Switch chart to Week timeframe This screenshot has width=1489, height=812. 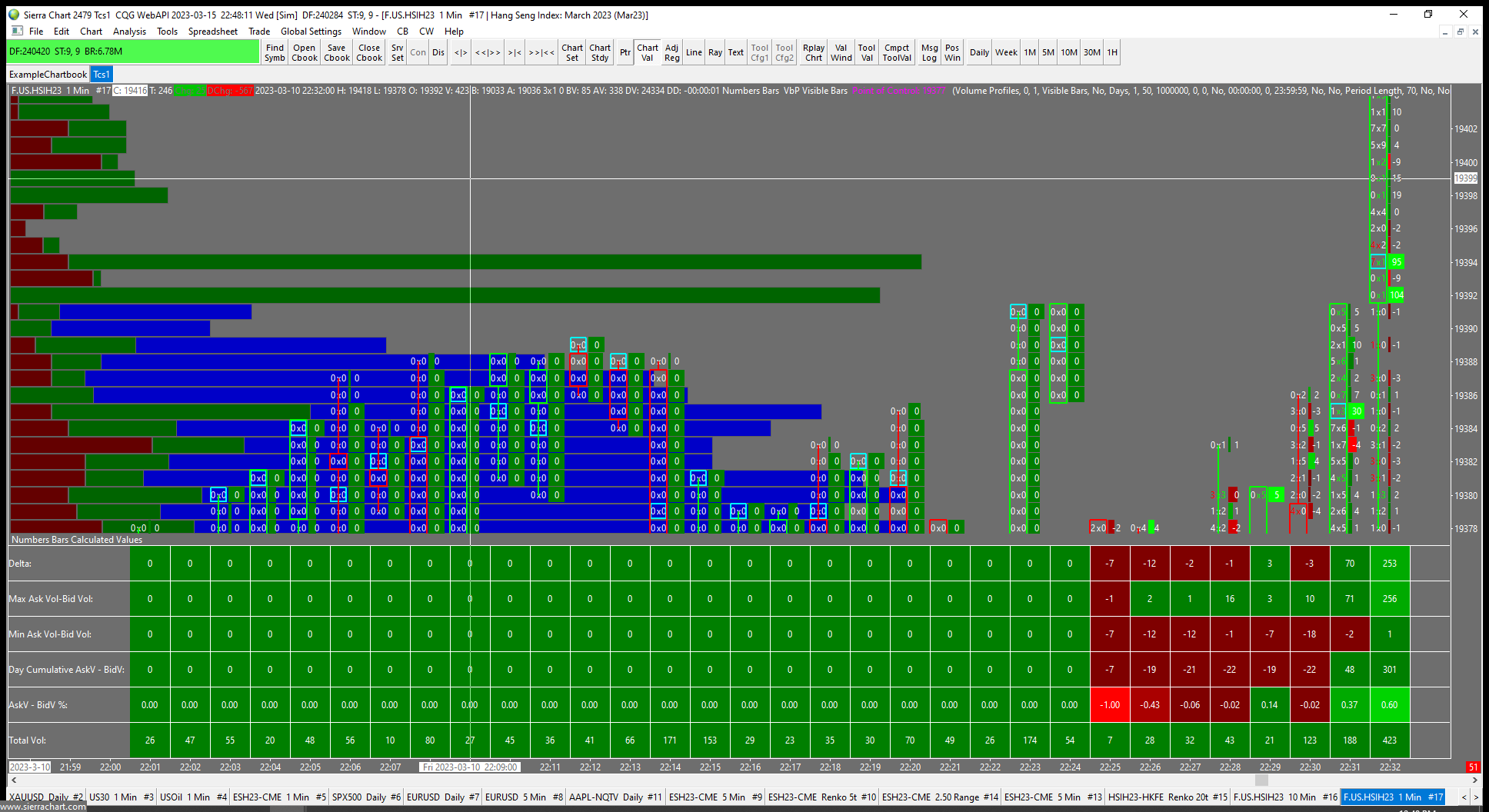(1006, 52)
